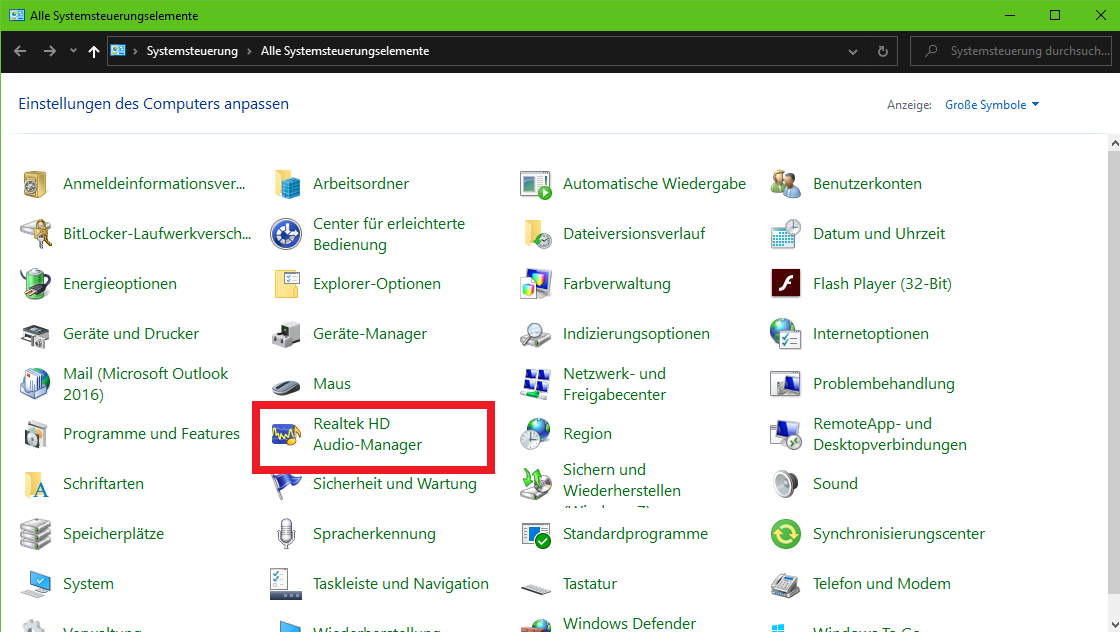Image resolution: width=1120 pixels, height=632 pixels.
Task: Open the Anmeldeinformationsverwaltung safe icon
Action: (34, 184)
